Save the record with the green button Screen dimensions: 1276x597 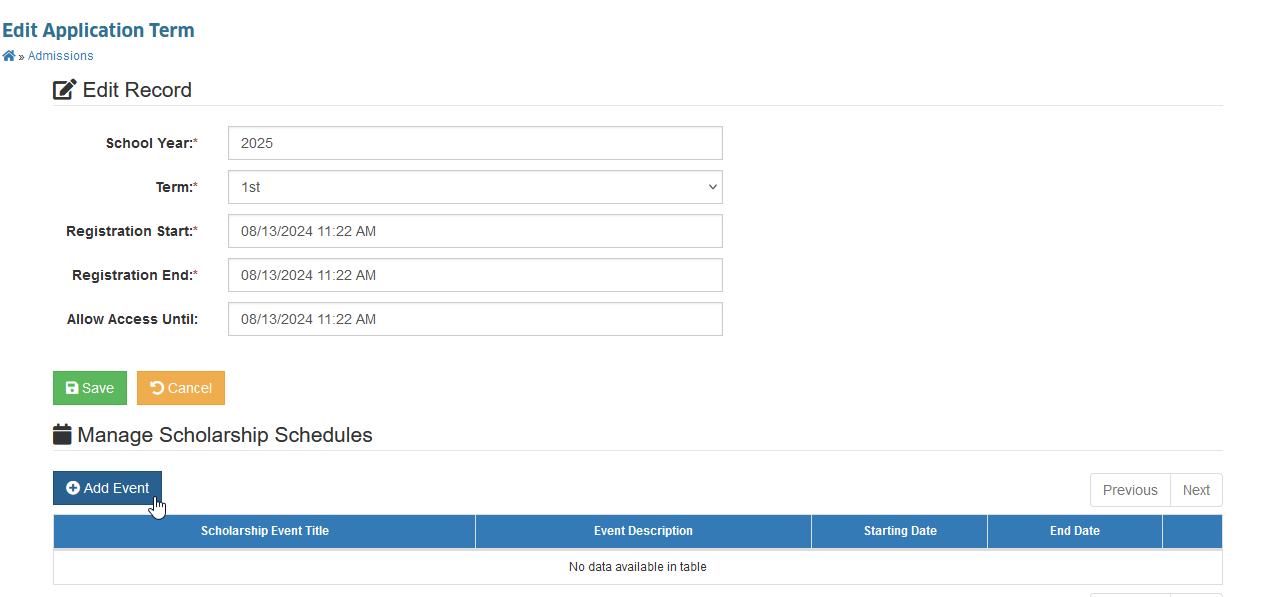(90, 388)
